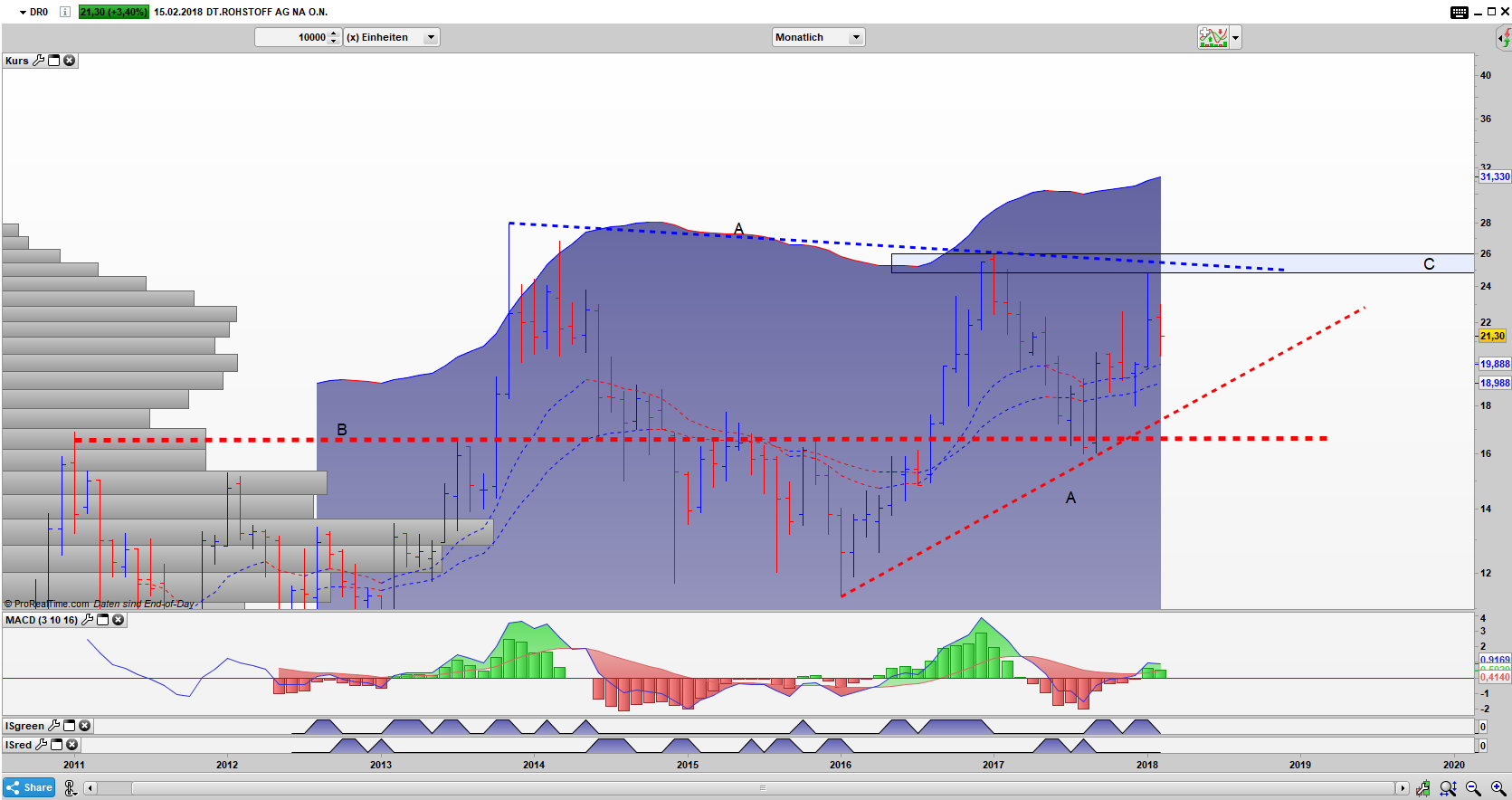Viewport: 1512px width, 800px height.
Task: Open the on-screen keyboard icon
Action: click(1459, 12)
